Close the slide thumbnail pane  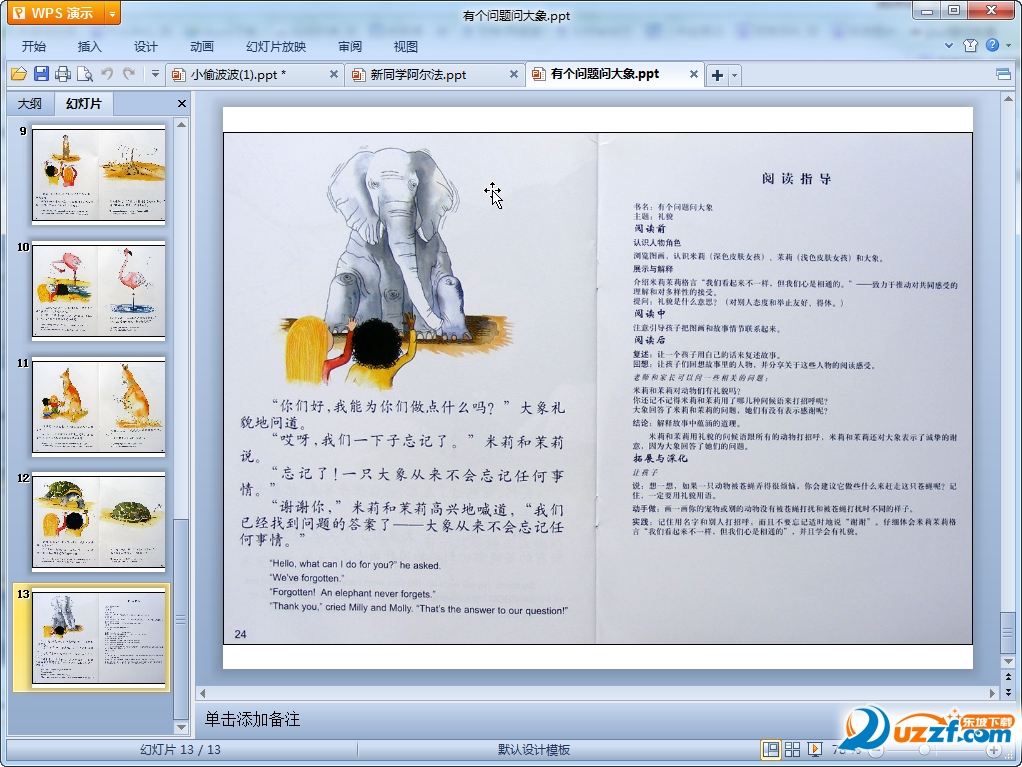click(x=182, y=104)
